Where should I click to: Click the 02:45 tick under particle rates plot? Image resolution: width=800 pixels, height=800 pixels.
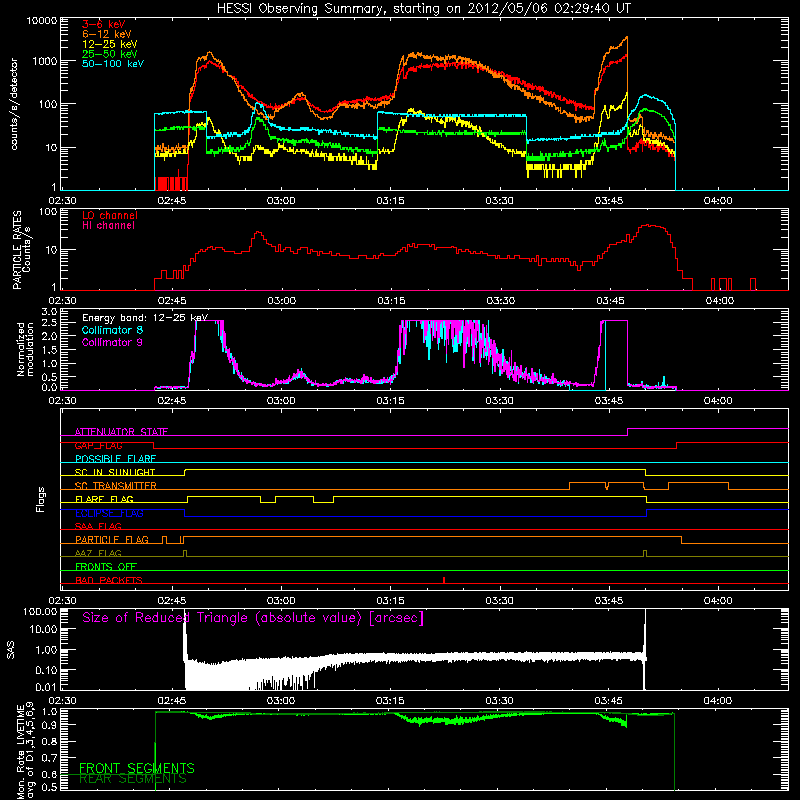(x=172, y=301)
